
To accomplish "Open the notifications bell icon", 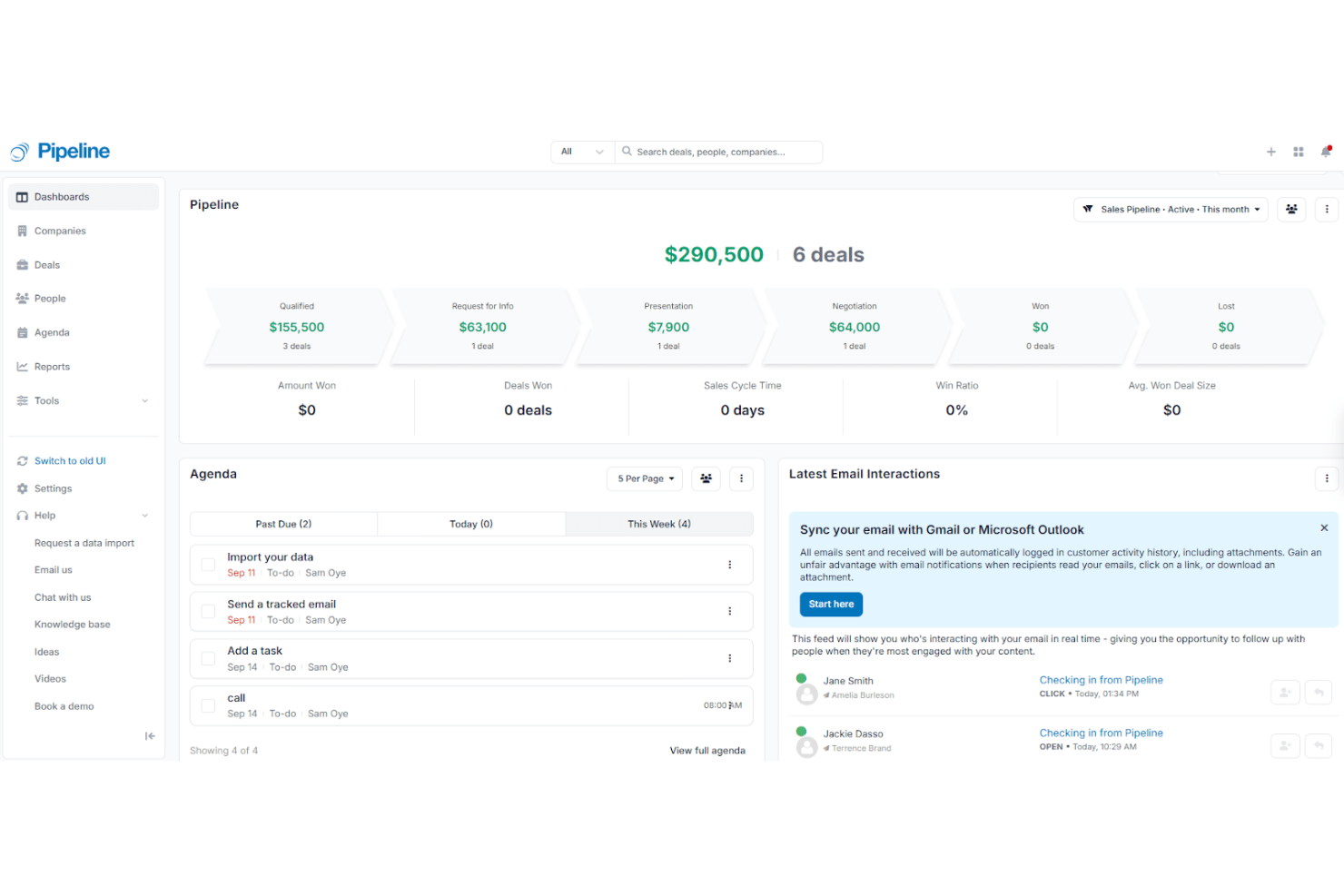I will [x=1325, y=152].
